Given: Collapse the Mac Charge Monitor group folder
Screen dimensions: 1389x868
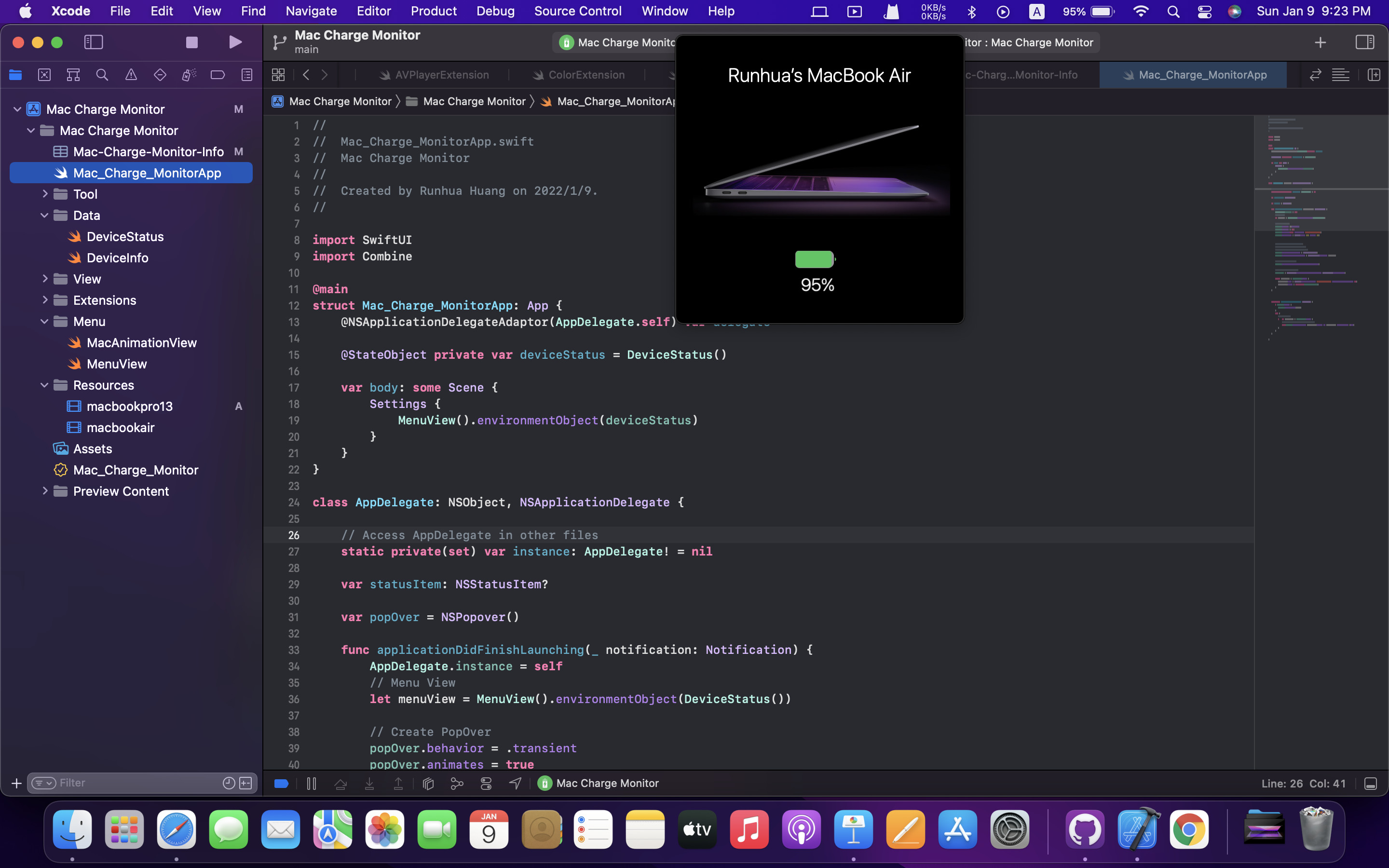Looking at the screenshot, I should click(31, 130).
